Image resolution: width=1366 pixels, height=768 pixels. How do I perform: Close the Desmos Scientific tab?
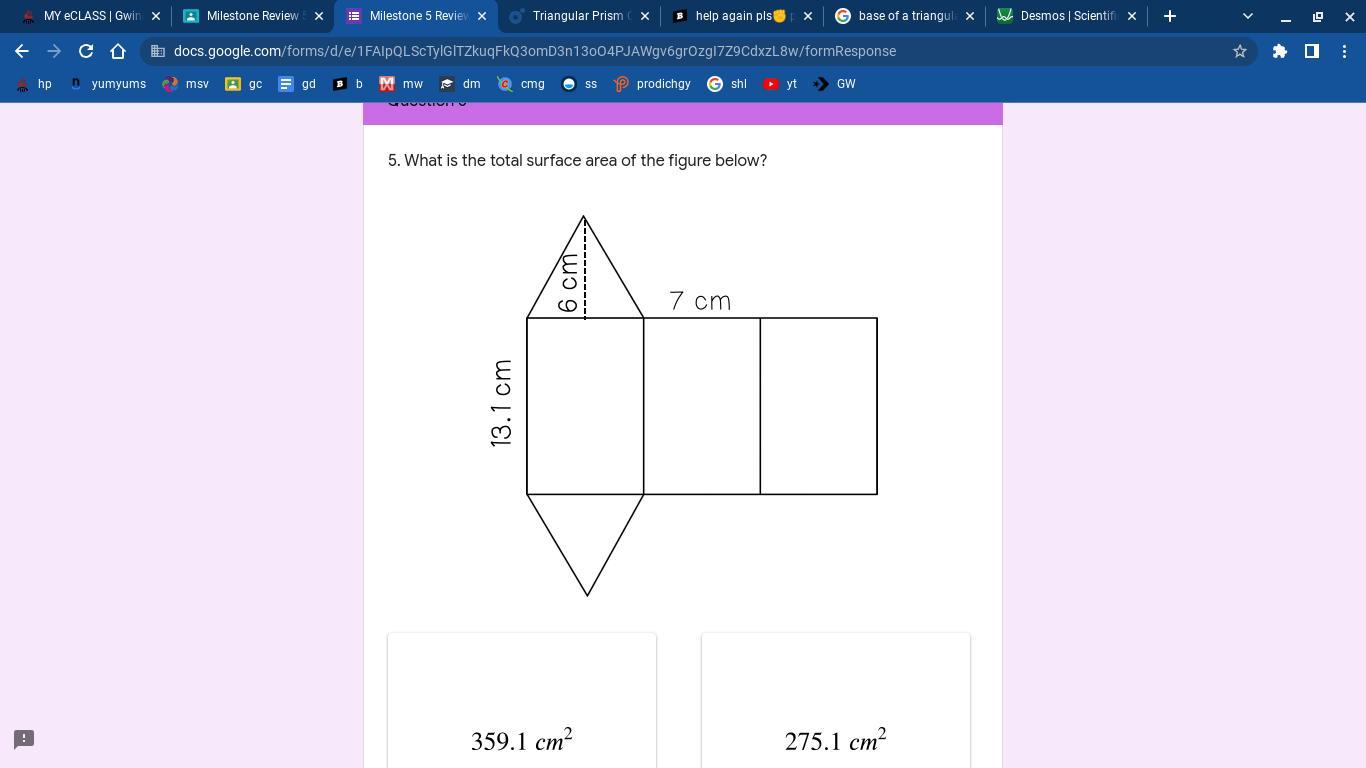pyautogui.click(x=1132, y=16)
